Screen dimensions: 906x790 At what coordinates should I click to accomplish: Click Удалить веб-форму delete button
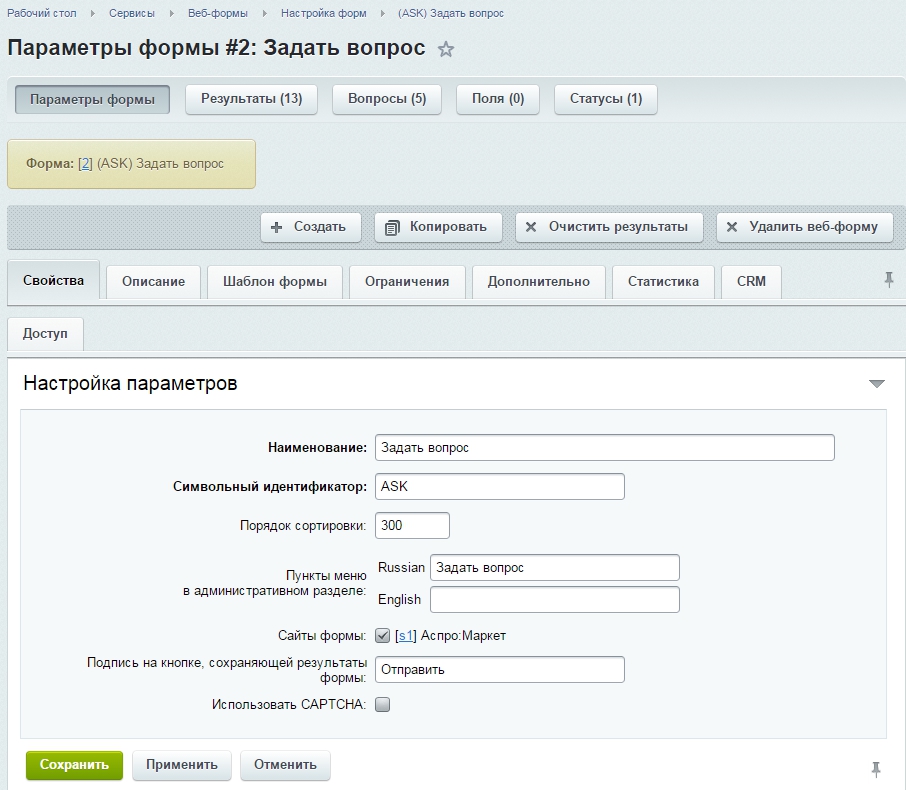click(804, 227)
